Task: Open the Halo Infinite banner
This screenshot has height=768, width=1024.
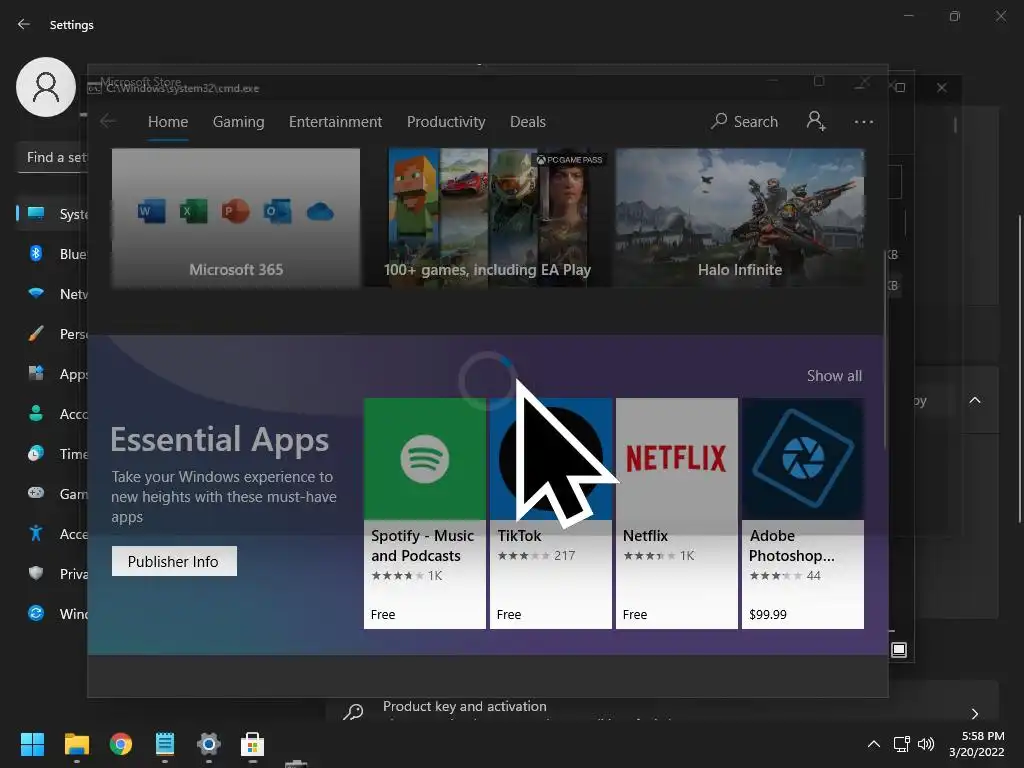Action: (740, 217)
